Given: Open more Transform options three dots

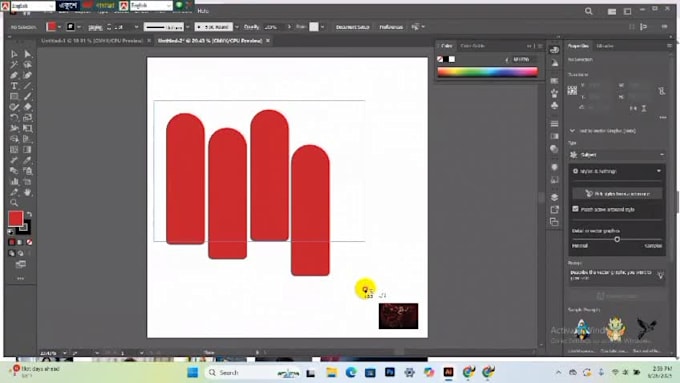Looking at the screenshot, I should click(662, 117).
